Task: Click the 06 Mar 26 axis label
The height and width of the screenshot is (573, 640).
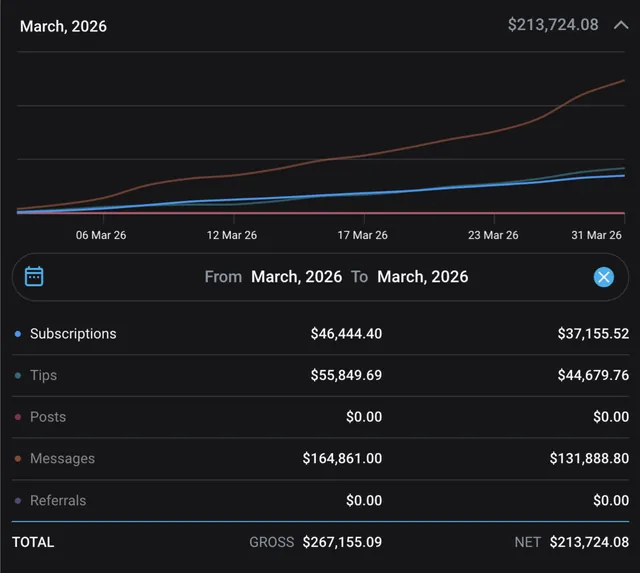Action: (101, 235)
